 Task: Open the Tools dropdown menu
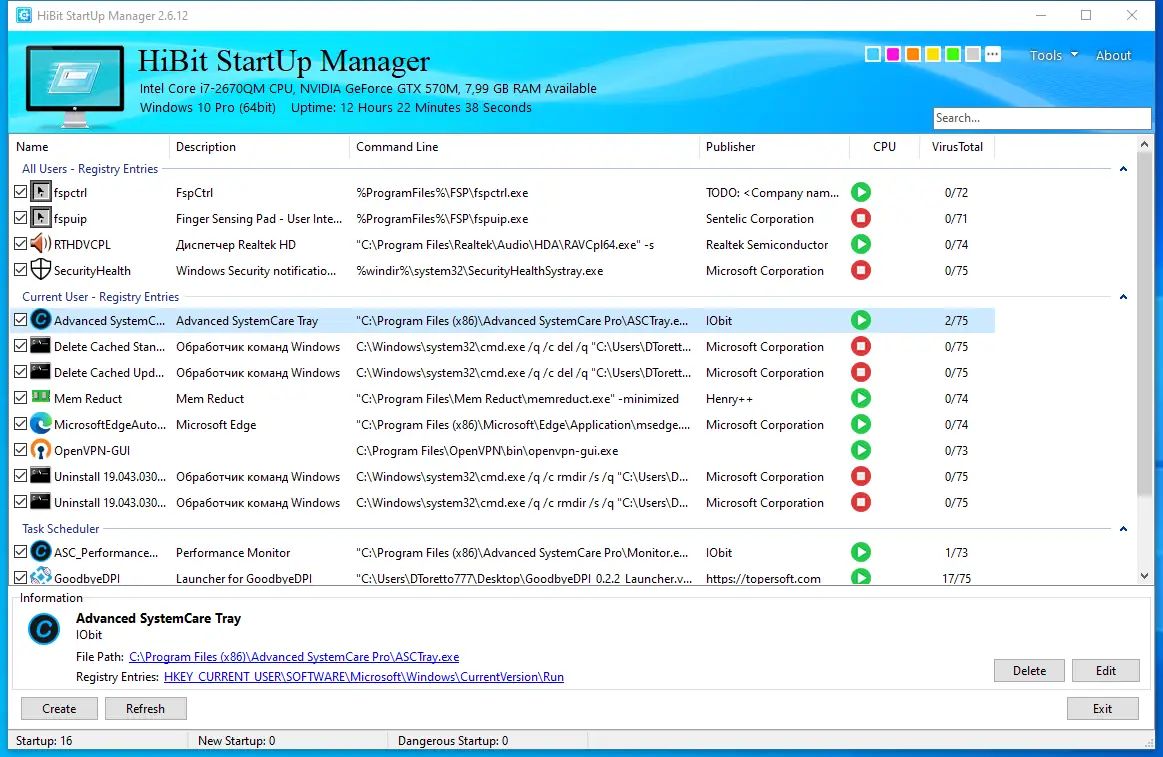pos(1052,55)
